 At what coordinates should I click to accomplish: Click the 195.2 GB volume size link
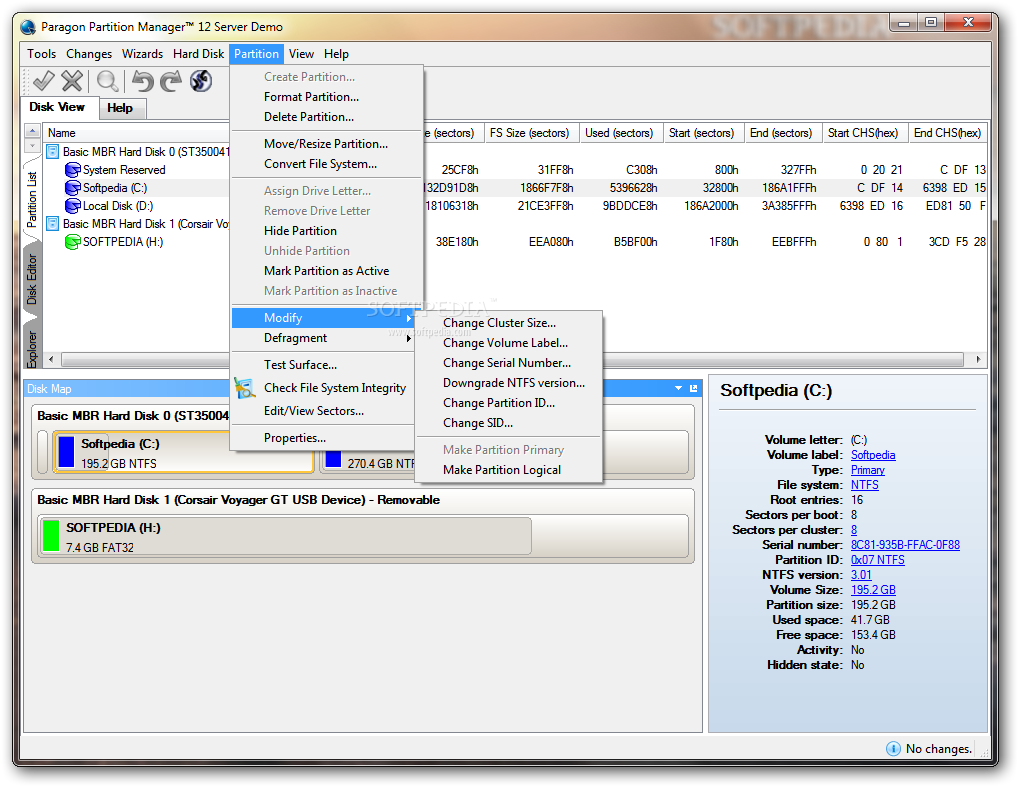click(x=873, y=589)
